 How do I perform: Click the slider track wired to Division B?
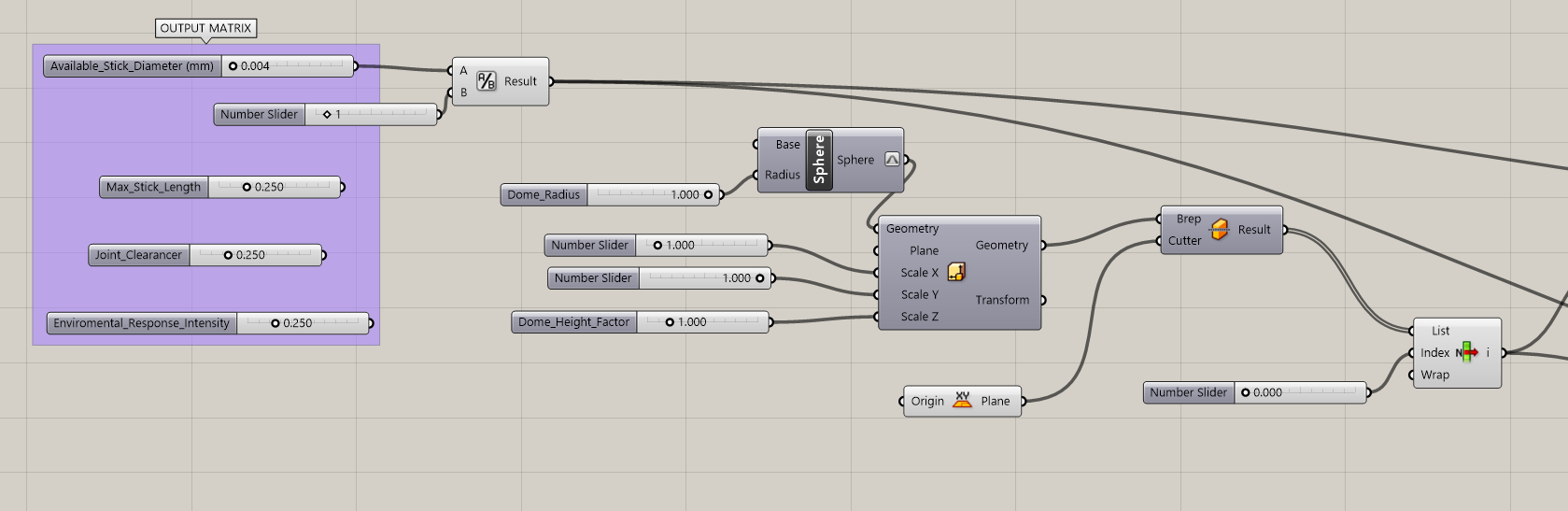tap(371, 115)
